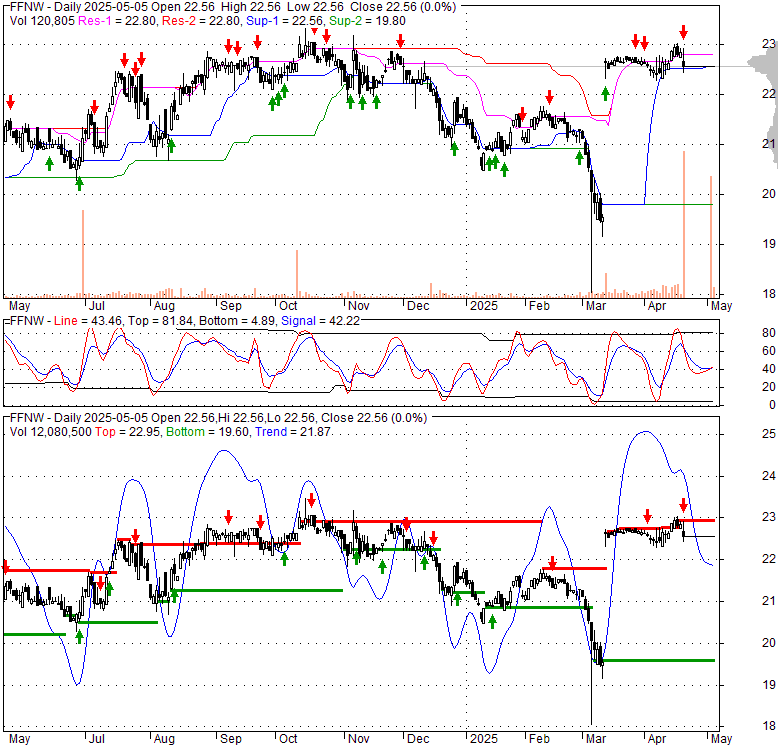Viewport: 780px width, 745px height.
Task: Click the October volume spike bar in top chart
Action: [x=297, y=274]
